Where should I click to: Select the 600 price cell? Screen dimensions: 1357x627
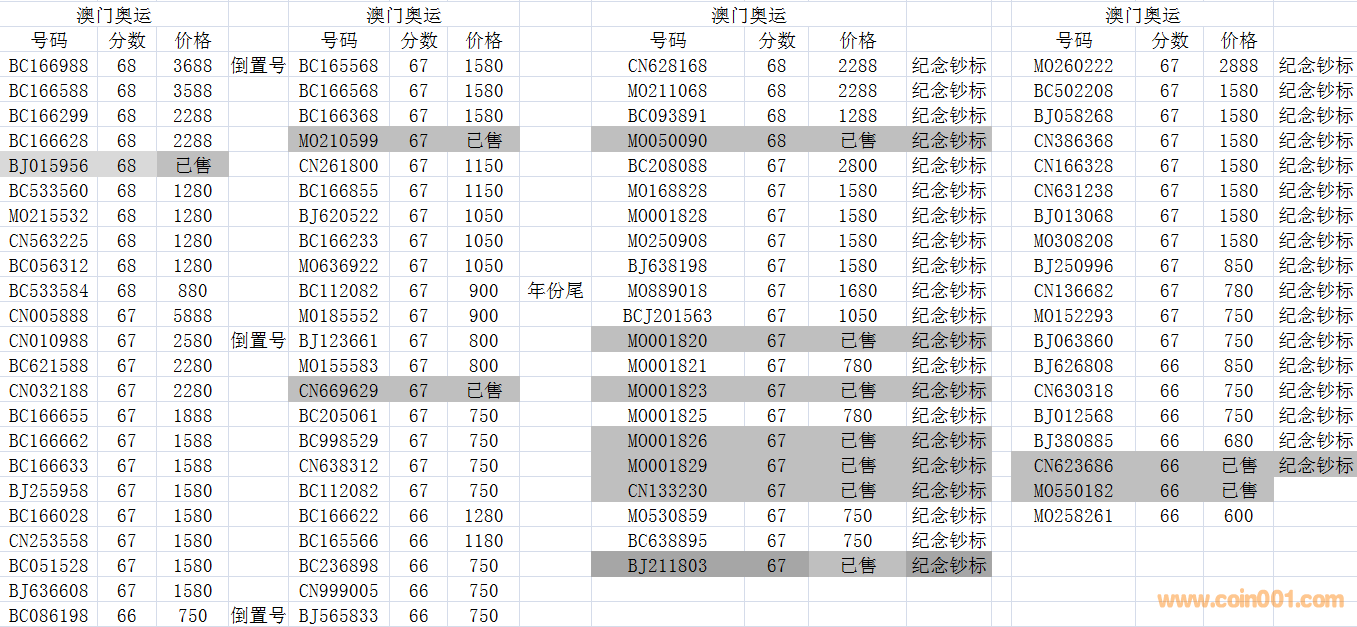(1238, 516)
